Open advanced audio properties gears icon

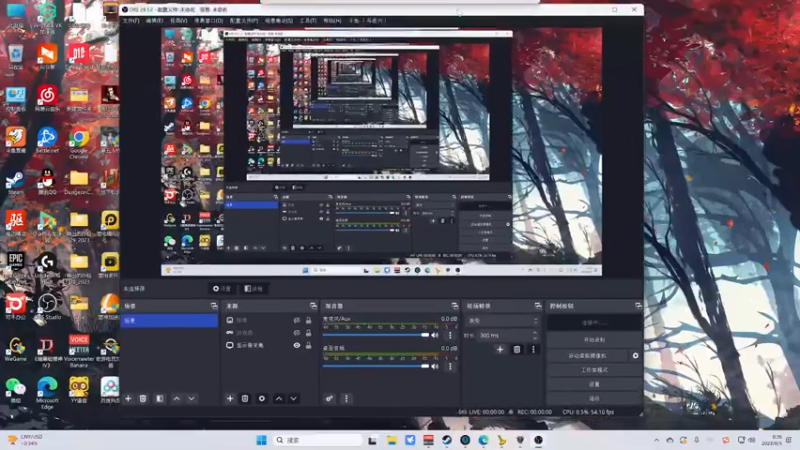330,398
